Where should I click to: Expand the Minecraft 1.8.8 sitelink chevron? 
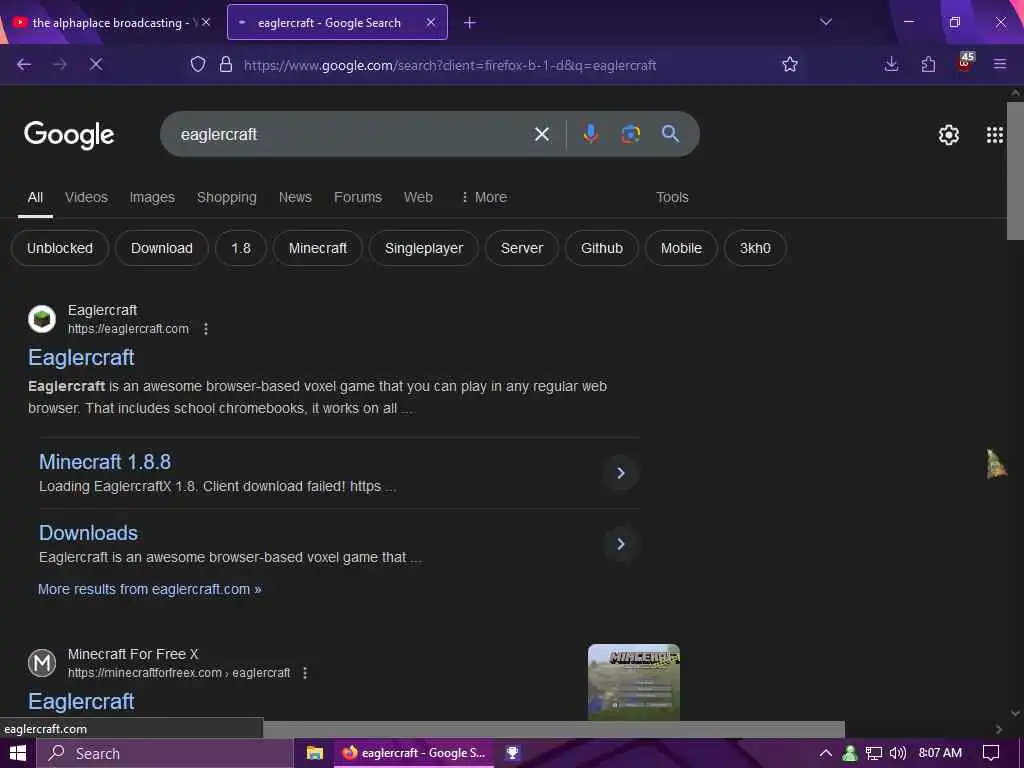coord(620,473)
